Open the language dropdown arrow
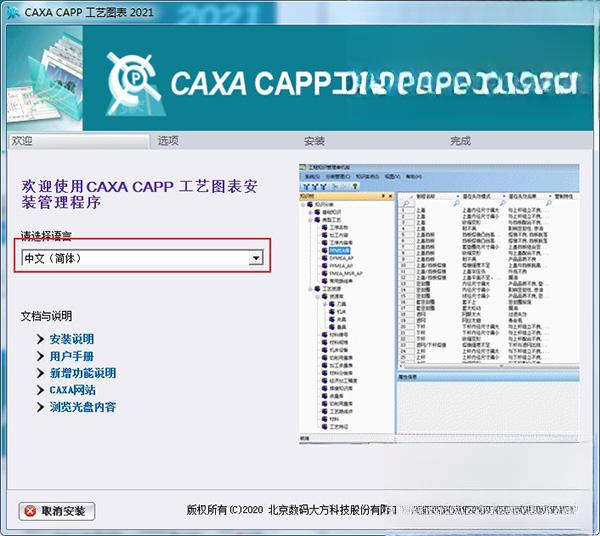 tap(256, 258)
